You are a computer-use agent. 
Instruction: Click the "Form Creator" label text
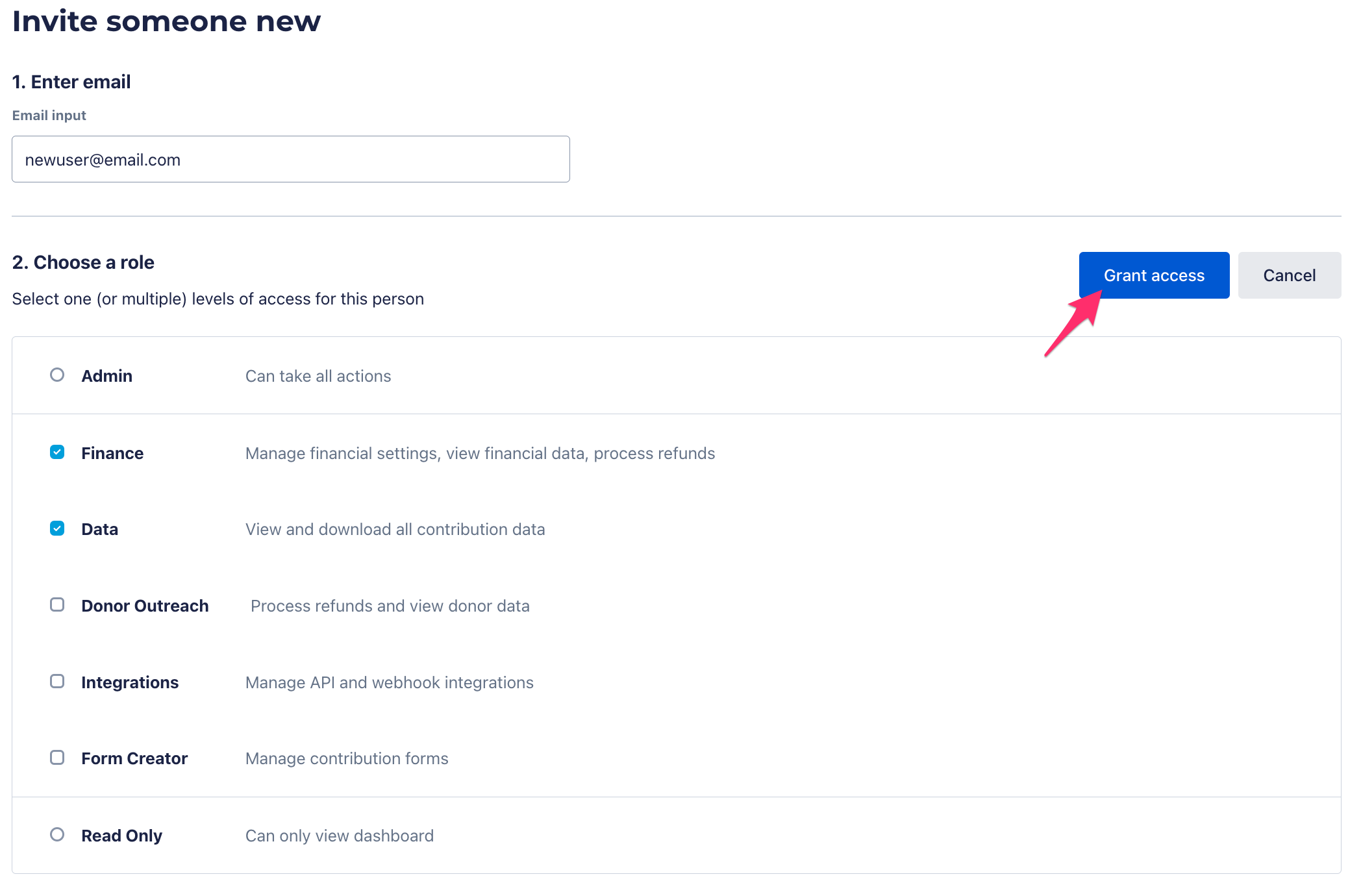[134, 758]
